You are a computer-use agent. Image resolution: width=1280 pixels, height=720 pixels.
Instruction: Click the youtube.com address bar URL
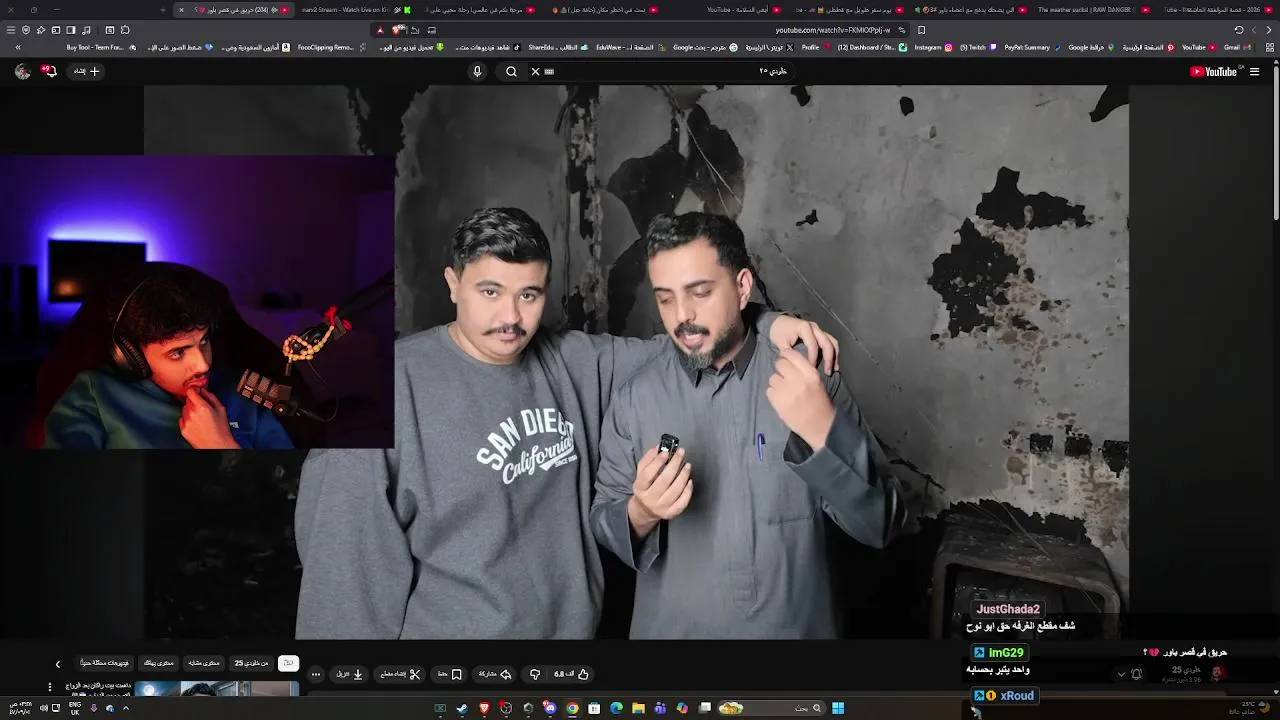click(832, 30)
